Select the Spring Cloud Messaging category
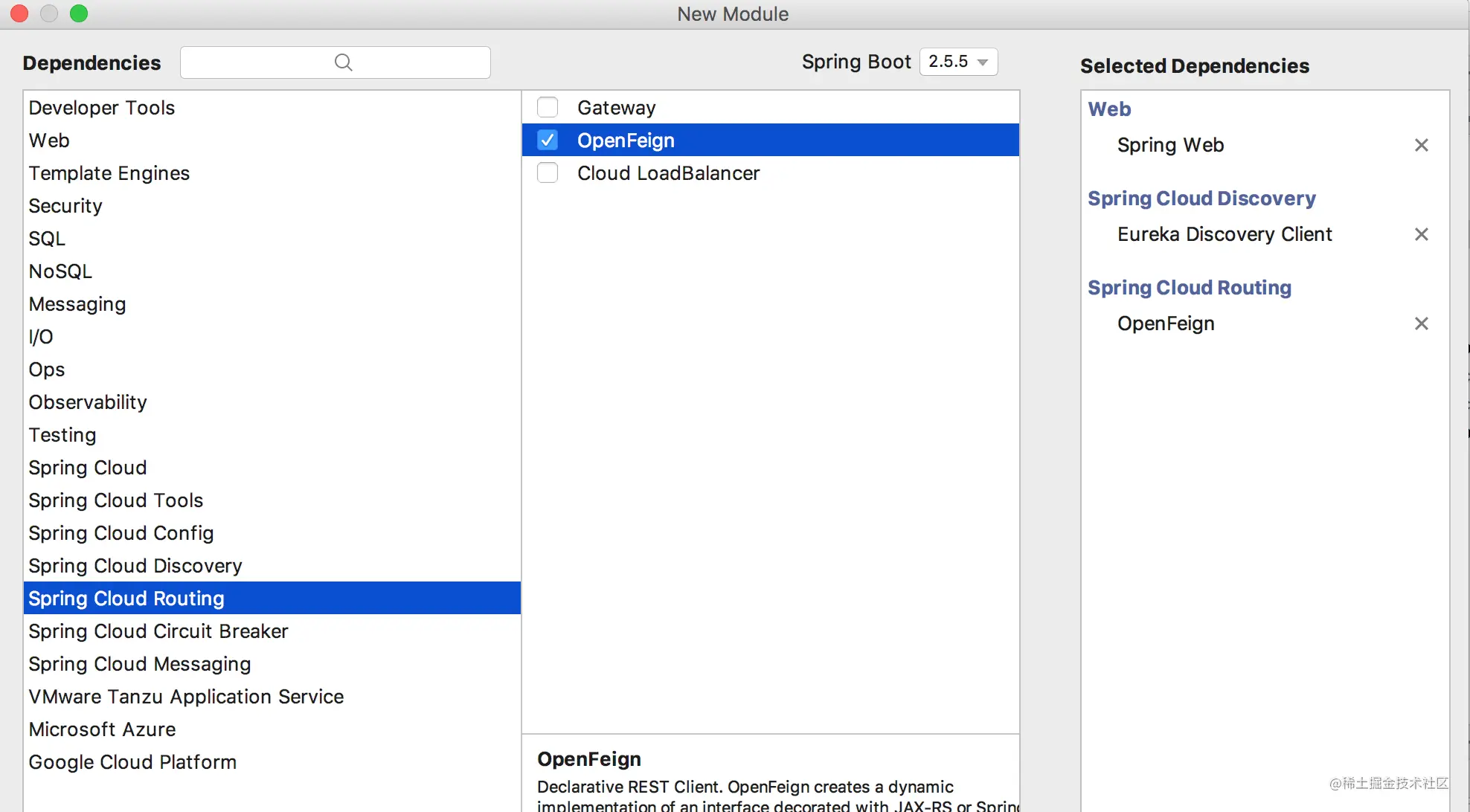 (x=272, y=664)
